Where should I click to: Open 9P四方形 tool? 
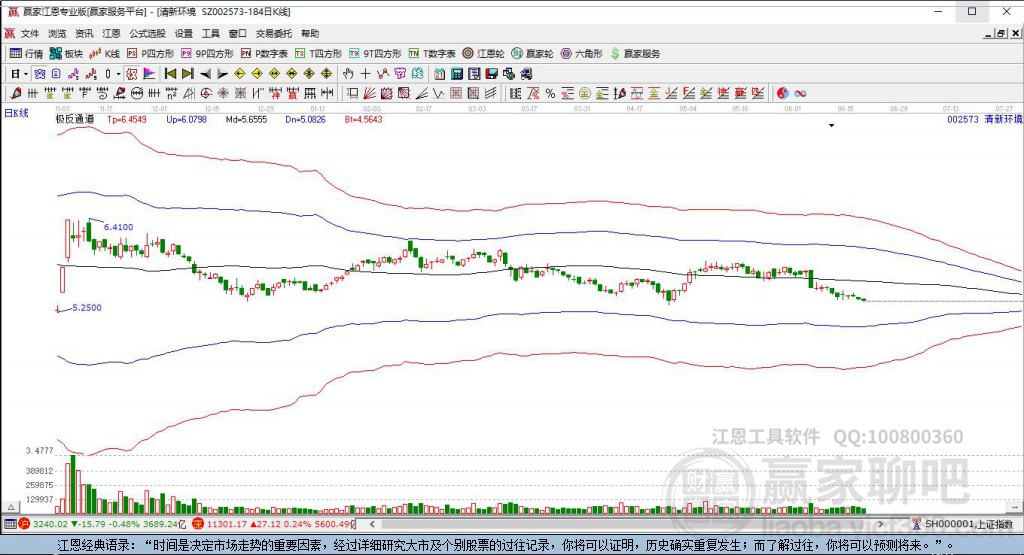[x=207, y=54]
